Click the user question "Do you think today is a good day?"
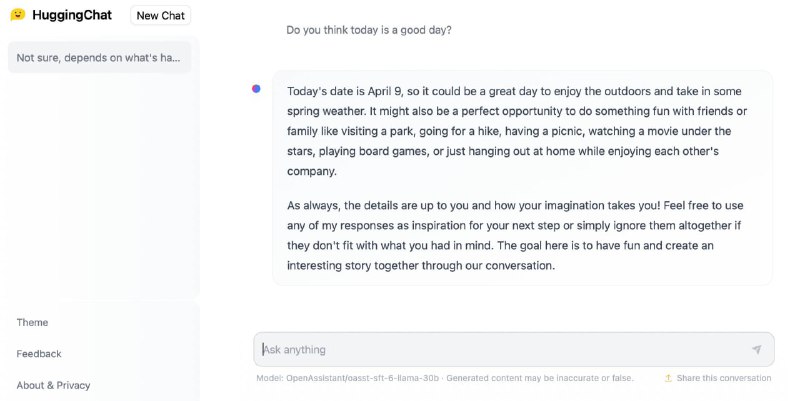The height and width of the screenshot is (401, 800). 368,30
